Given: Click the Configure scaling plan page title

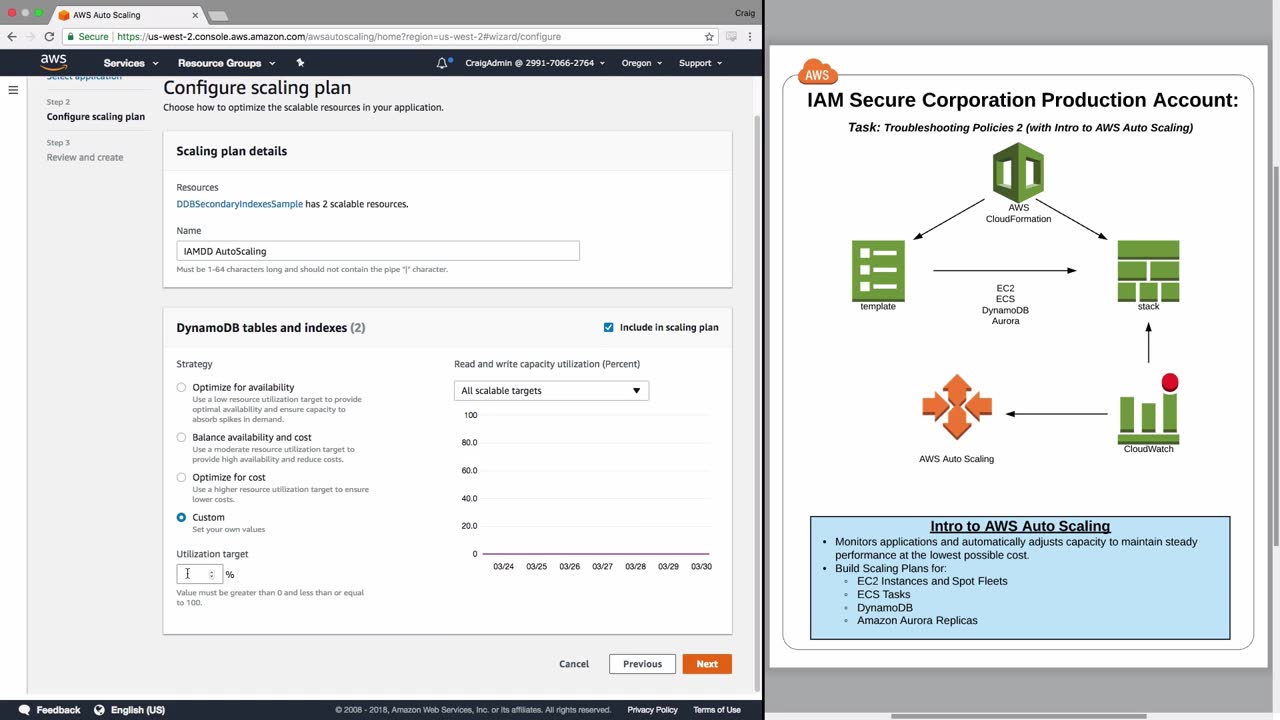Looking at the screenshot, I should click(257, 88).
